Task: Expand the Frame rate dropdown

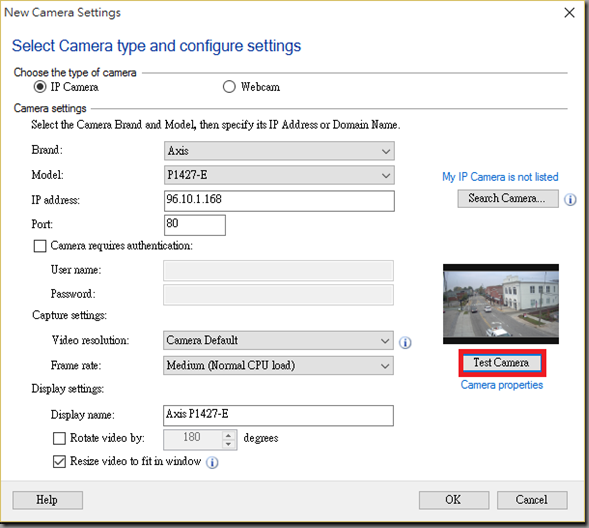Action: click(278, 365)
